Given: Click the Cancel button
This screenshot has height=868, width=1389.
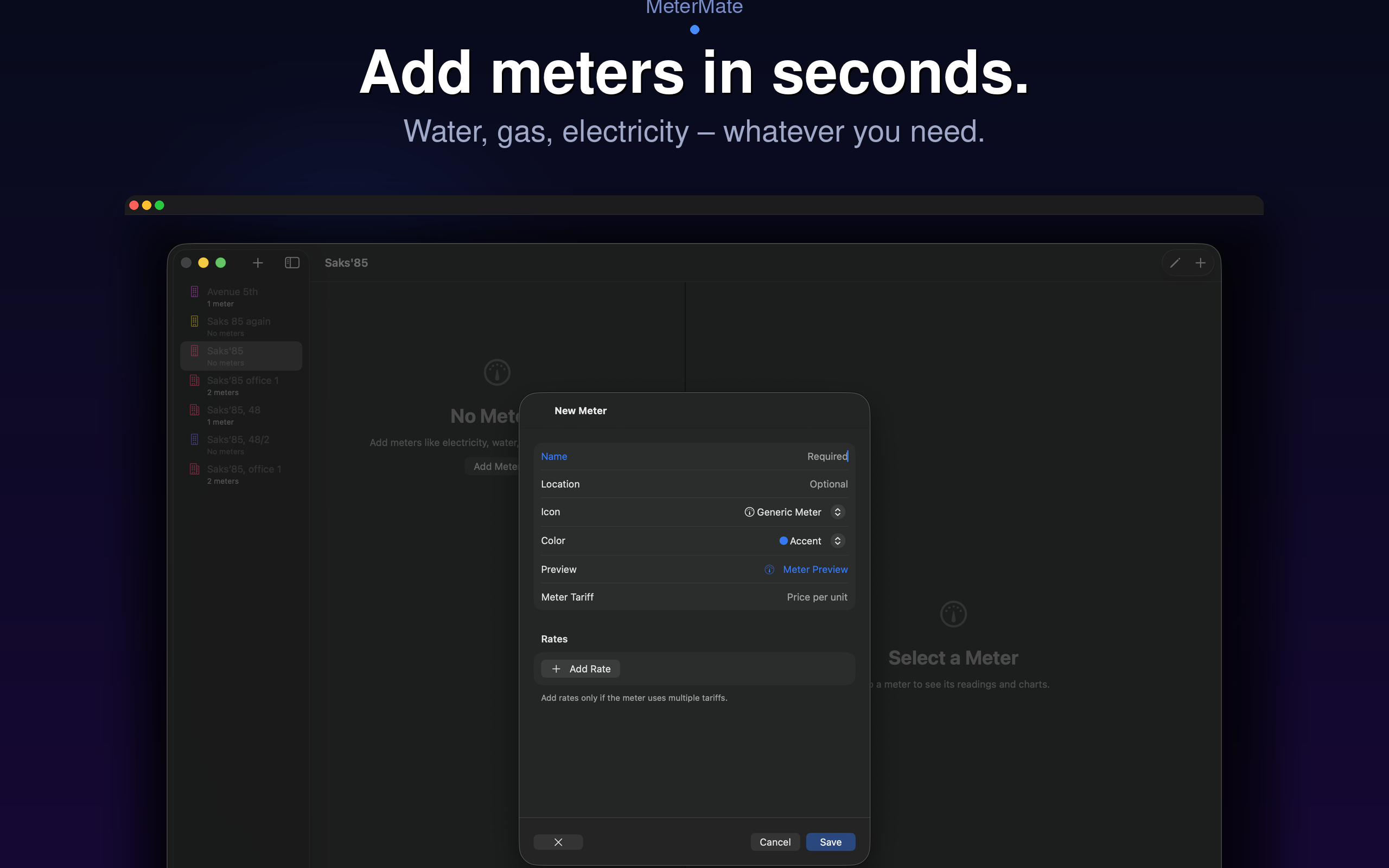Looking at the screenshot, I should [775, 841].
